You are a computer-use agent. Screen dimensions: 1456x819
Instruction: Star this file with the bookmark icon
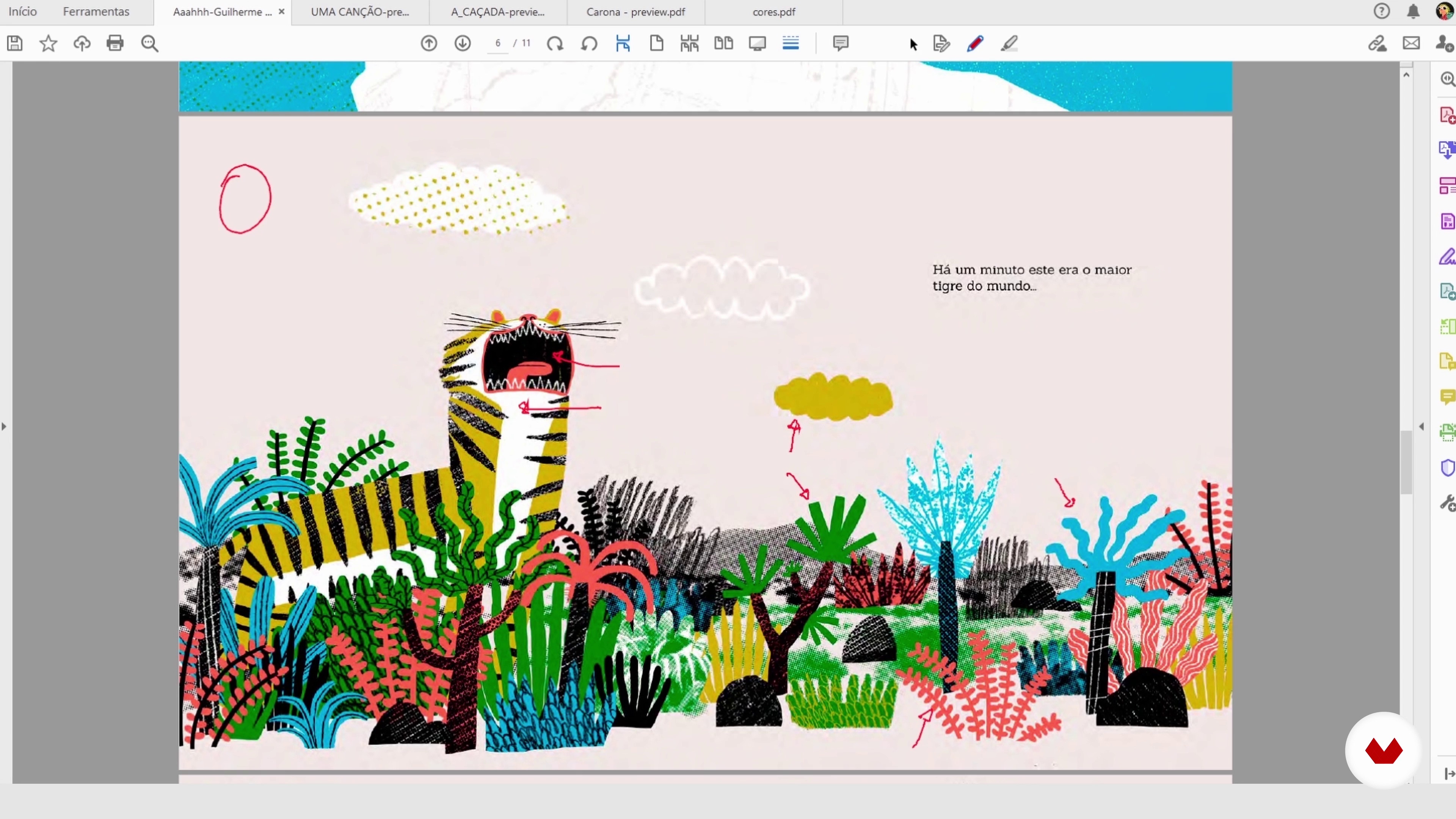tap(48, 43)
